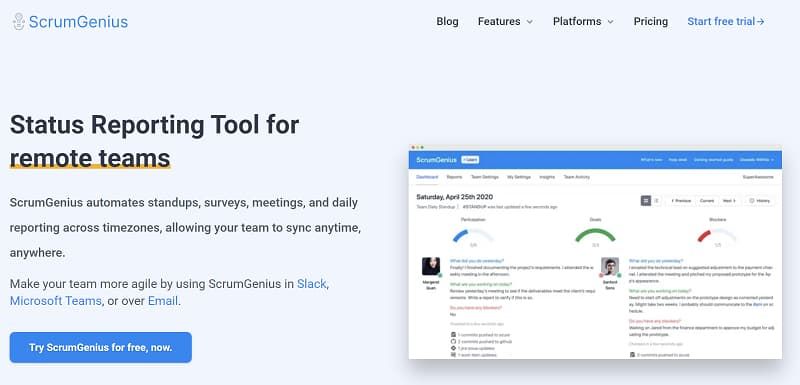
Task: Select the Insights tab in screenshot
Action: coord(547,177)
